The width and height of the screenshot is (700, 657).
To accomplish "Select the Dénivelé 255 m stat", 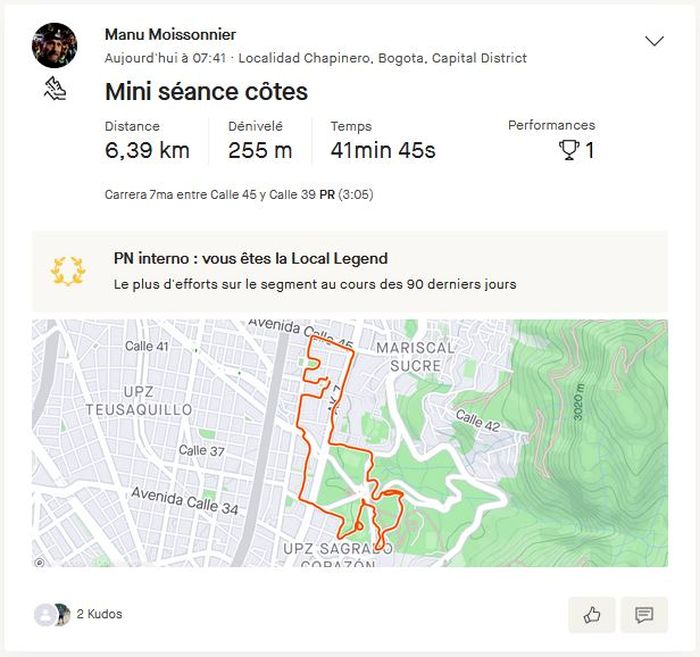I will click(x=260, y=141).
